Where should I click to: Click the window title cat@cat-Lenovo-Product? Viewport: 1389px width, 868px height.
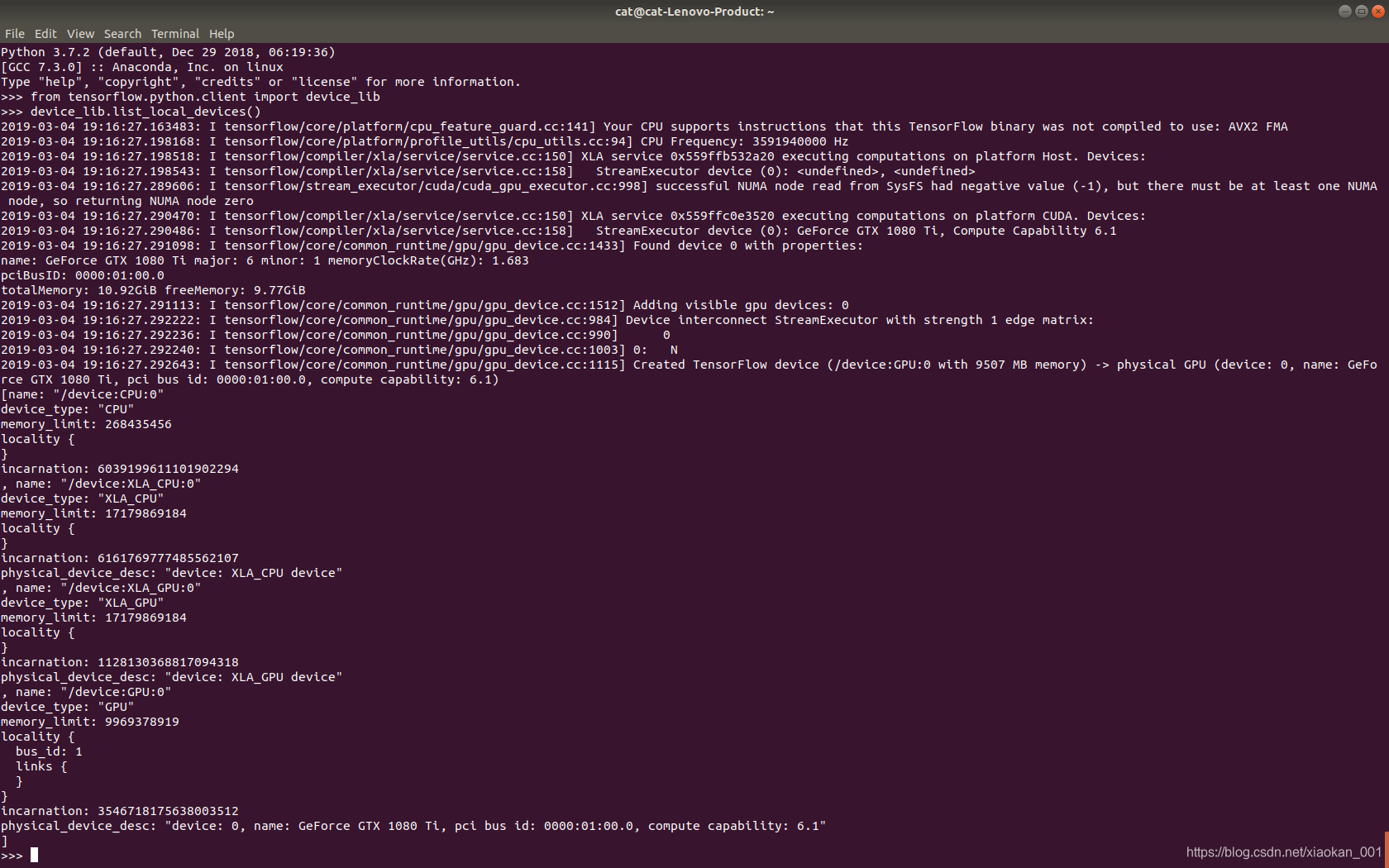click(x=694, y=12)
